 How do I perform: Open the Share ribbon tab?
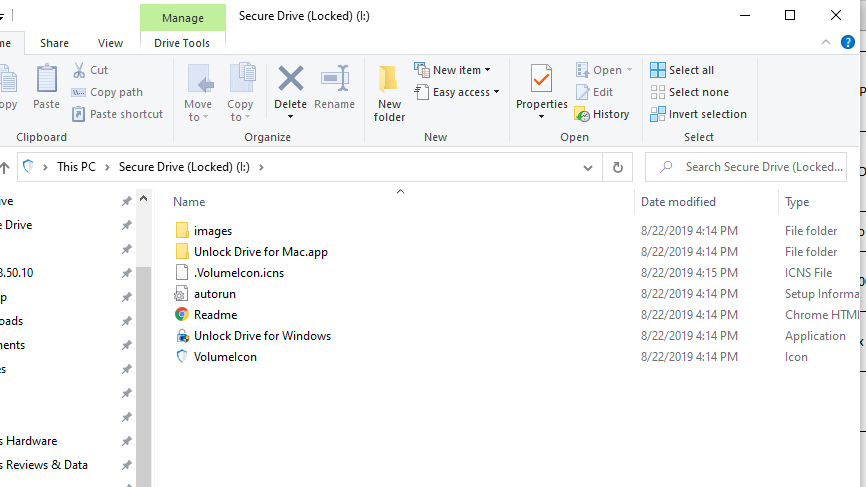54,43
